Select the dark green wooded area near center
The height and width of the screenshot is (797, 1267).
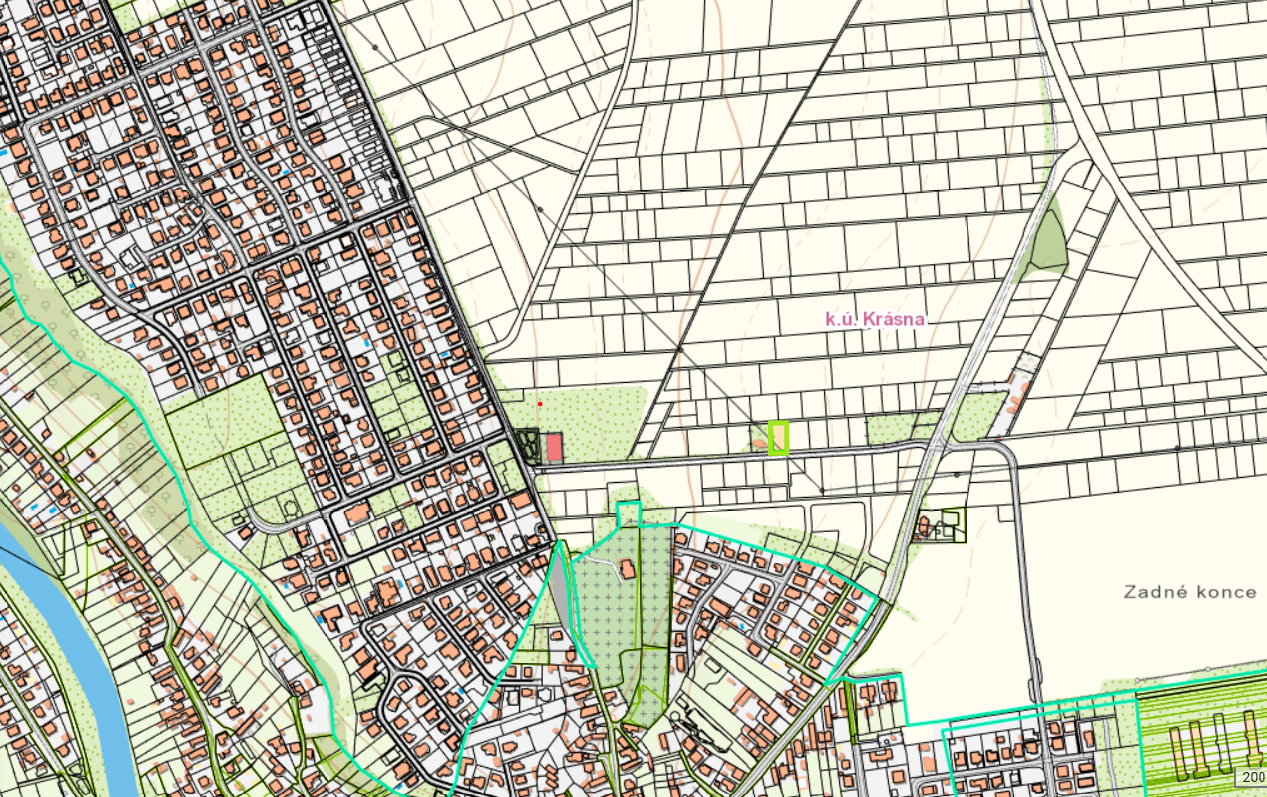point(528,444)
